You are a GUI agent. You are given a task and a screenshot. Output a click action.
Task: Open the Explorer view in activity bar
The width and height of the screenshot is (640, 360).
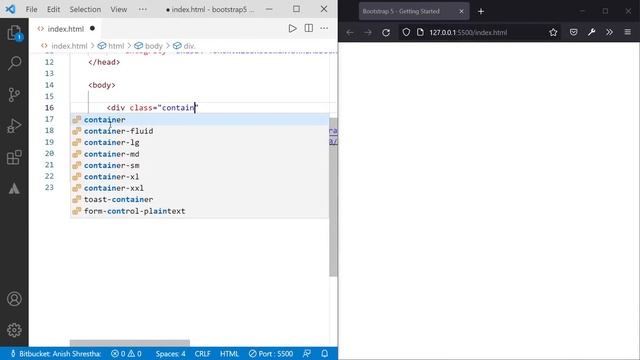point(14,33)
